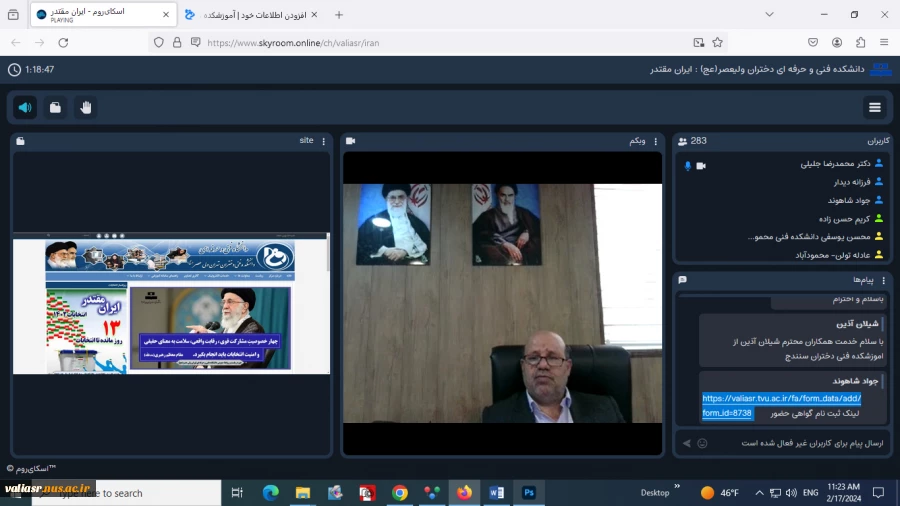Open the webcam panel three-dot menu
This screenshot has width=900, height=506.
pyautogui.click(x=655, y=141)
